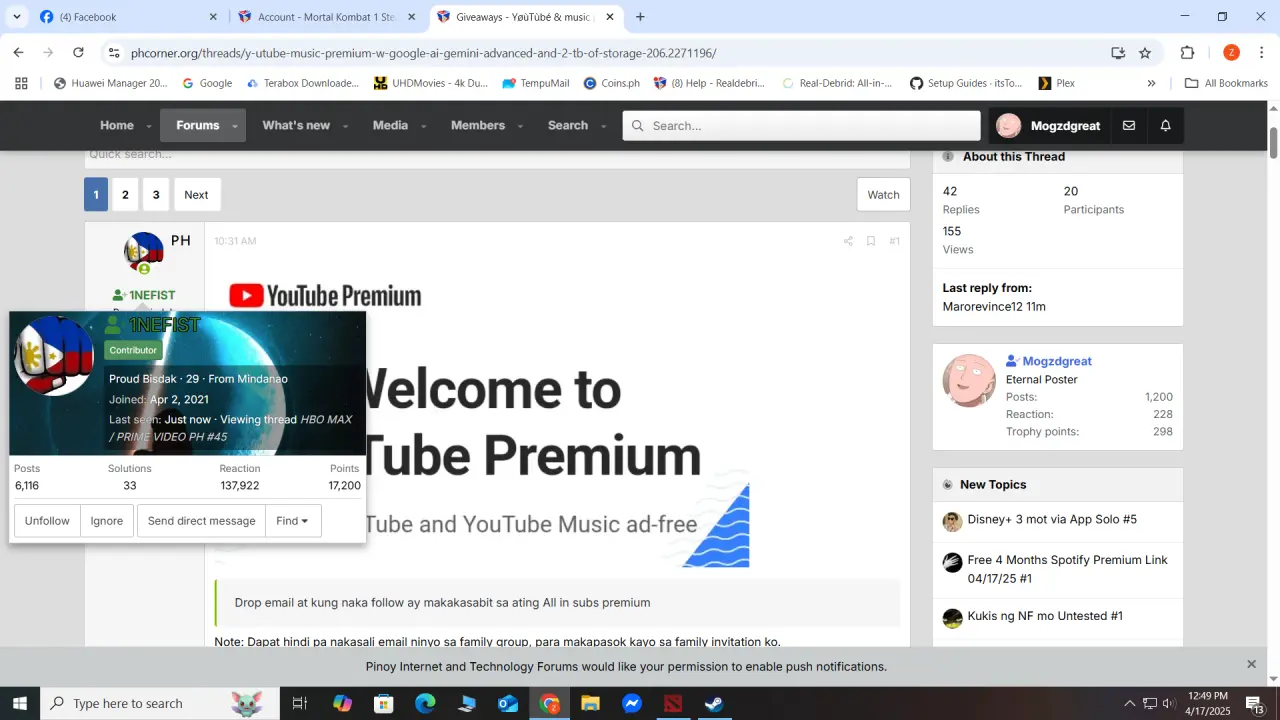The width and height of the screenshot is (1280, 720).
Task: Open Plex bookmark
Action: [x=1056, y=83]
